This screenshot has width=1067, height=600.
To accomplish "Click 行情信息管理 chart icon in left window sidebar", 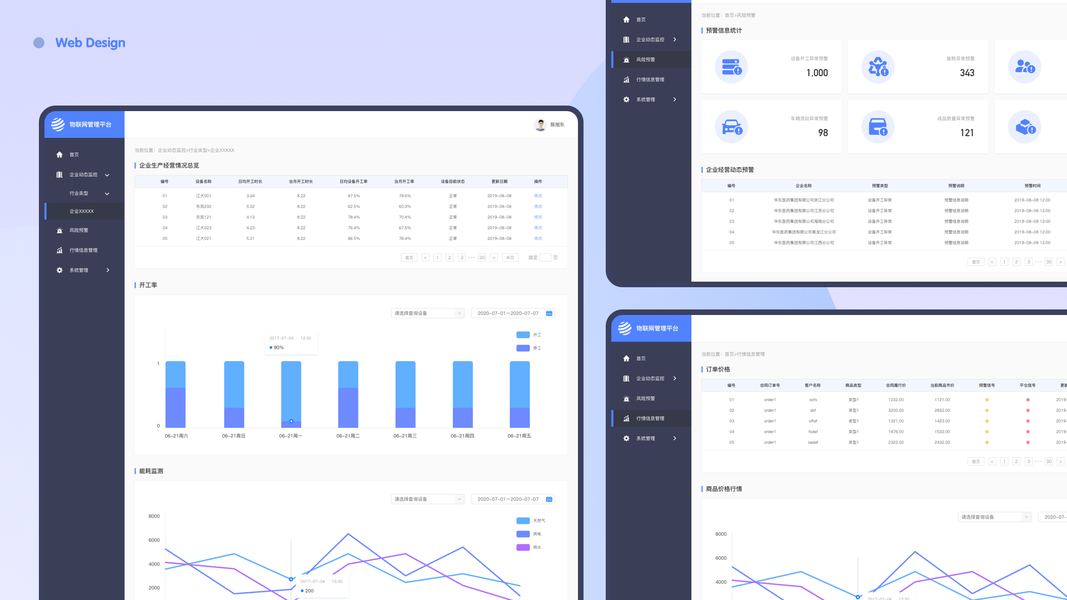I will [x=59, y=250].
